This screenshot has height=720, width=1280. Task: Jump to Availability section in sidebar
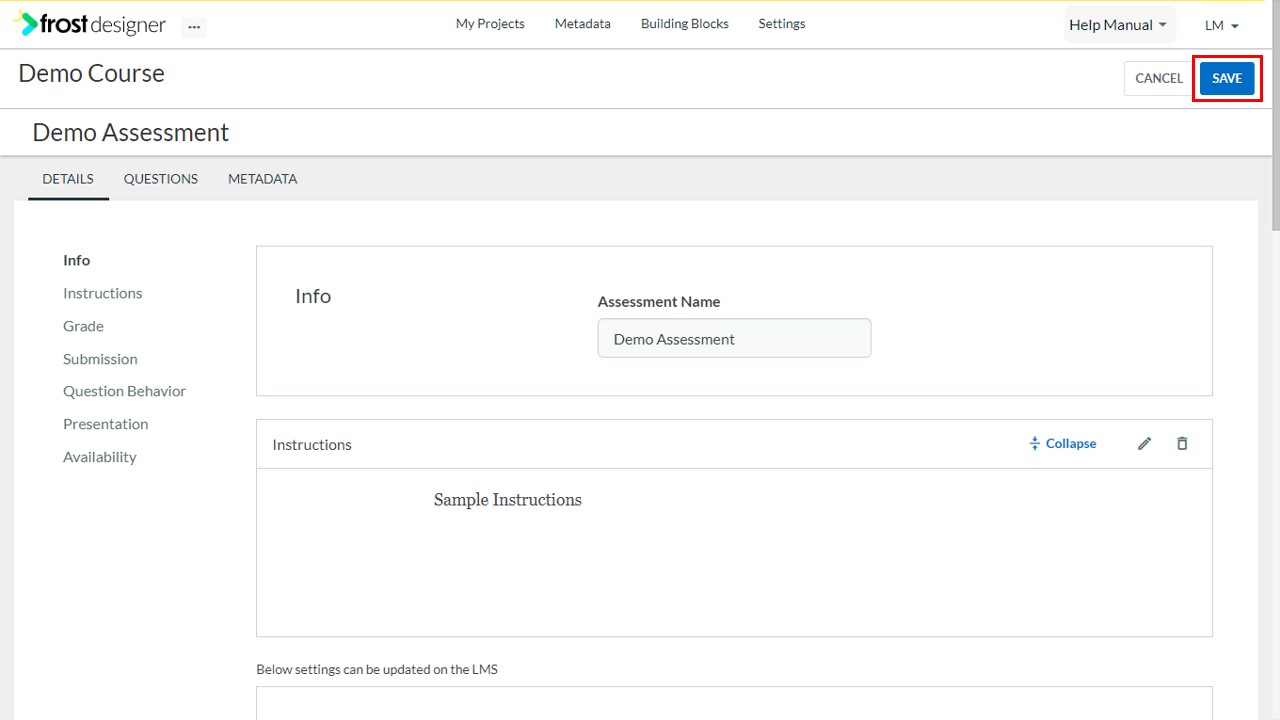[99, 457]
